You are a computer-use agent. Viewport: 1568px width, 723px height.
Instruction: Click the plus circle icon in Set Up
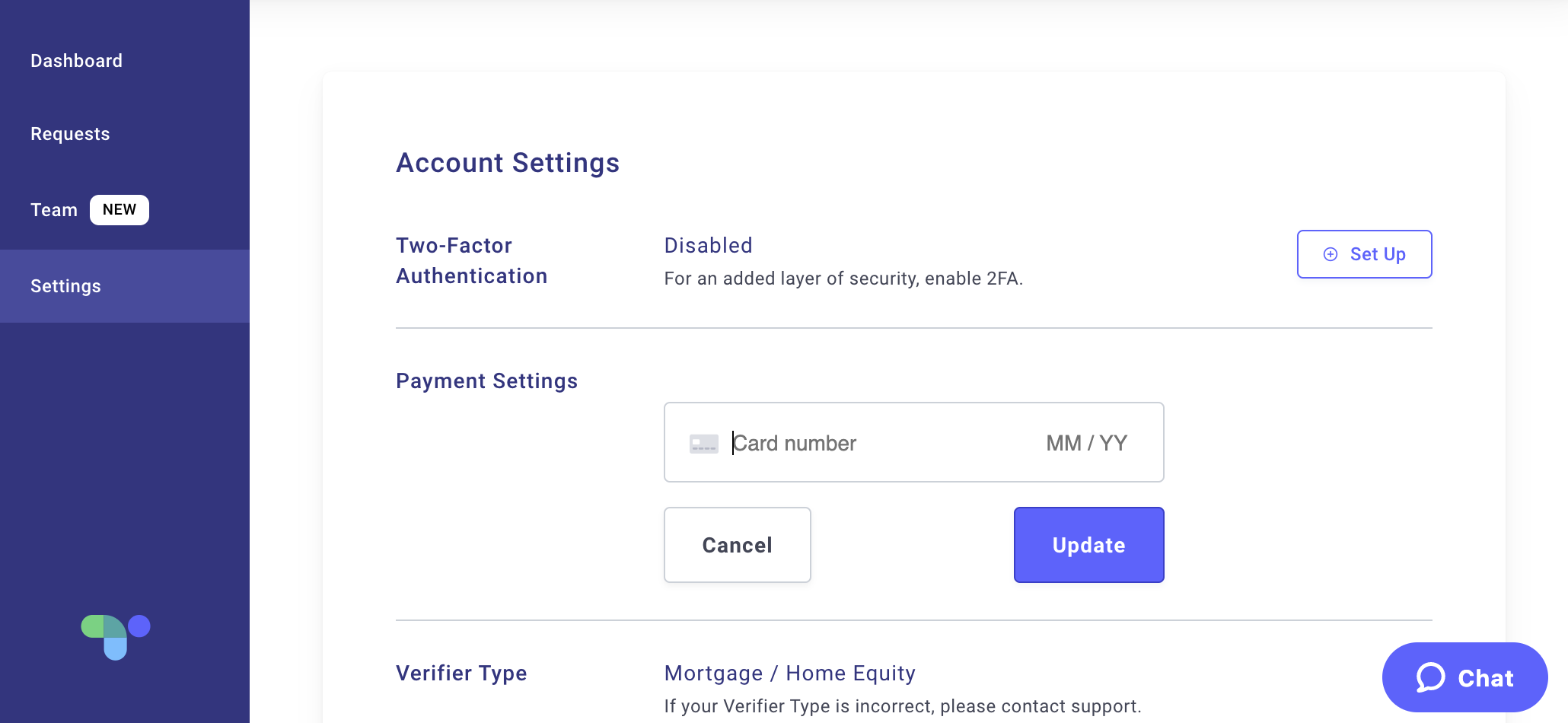point(1331,254)
